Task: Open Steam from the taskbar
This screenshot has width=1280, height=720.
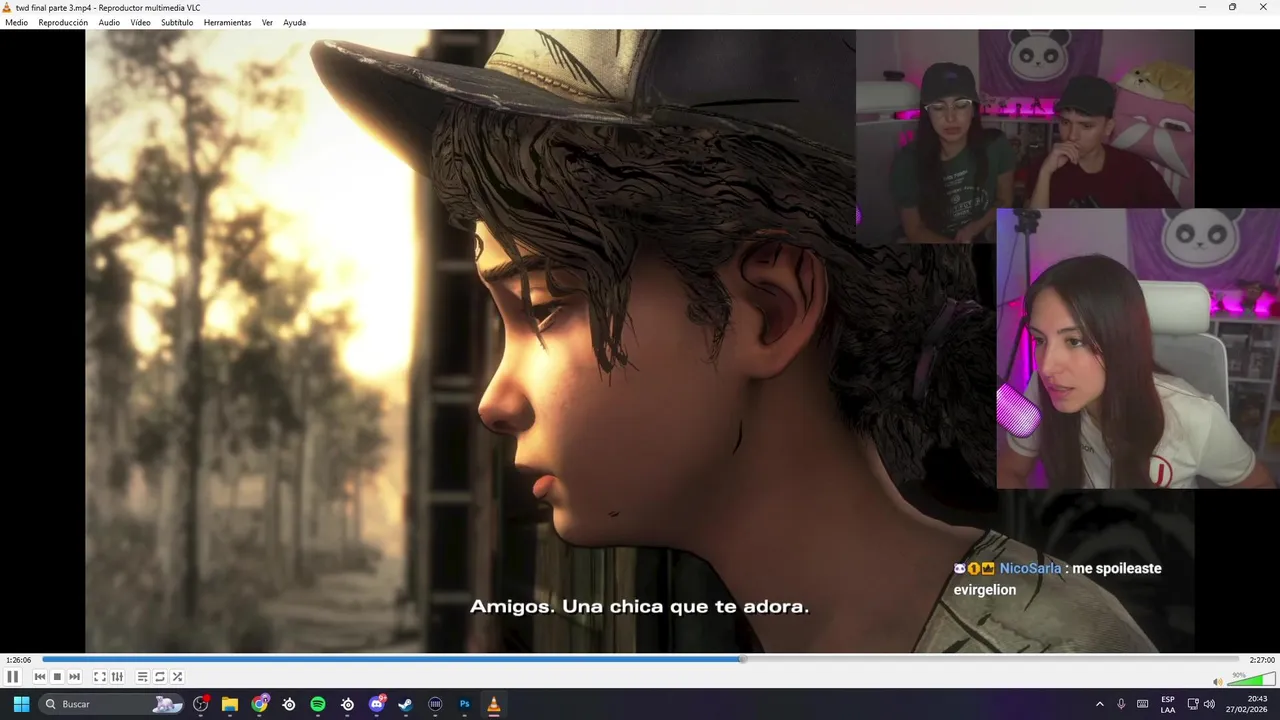Action: pos(405,704)
